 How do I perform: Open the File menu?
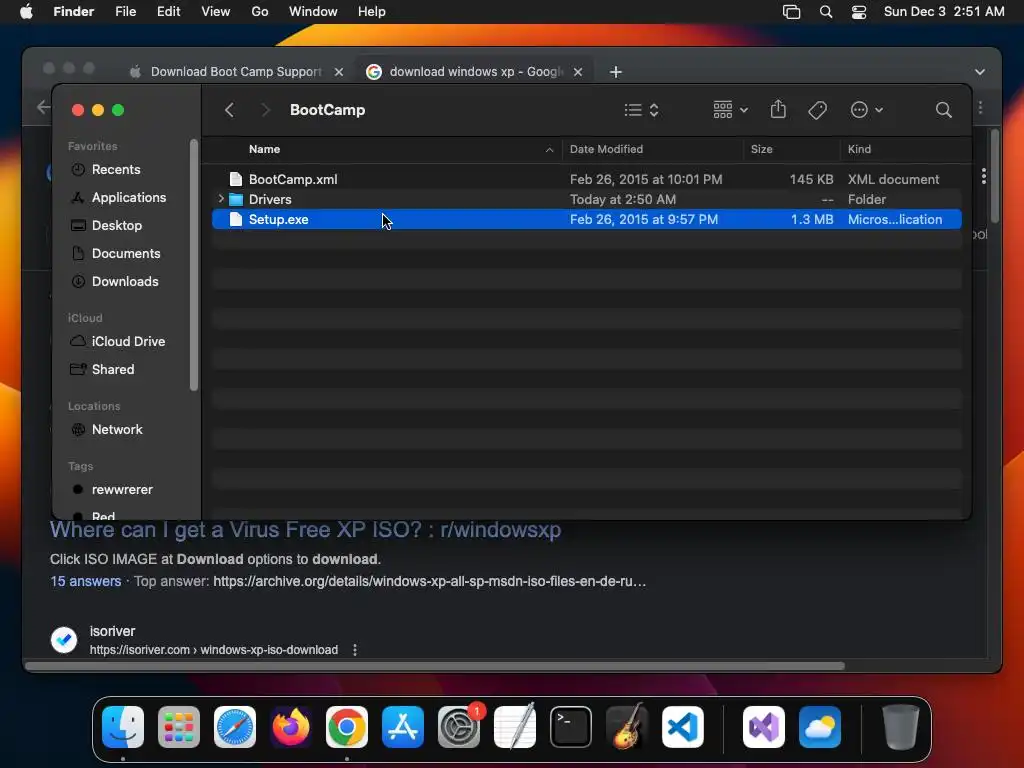click(125, 12)
